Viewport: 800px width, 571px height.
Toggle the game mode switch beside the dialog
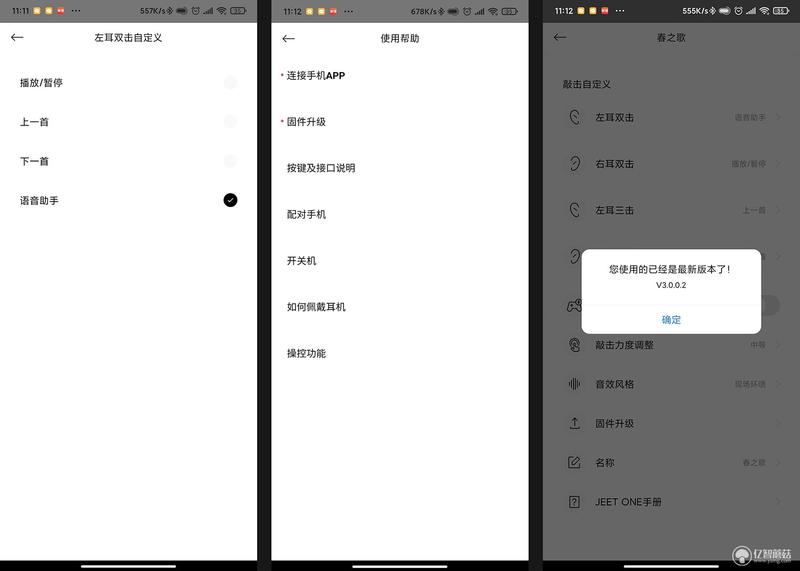pos(770,305)
